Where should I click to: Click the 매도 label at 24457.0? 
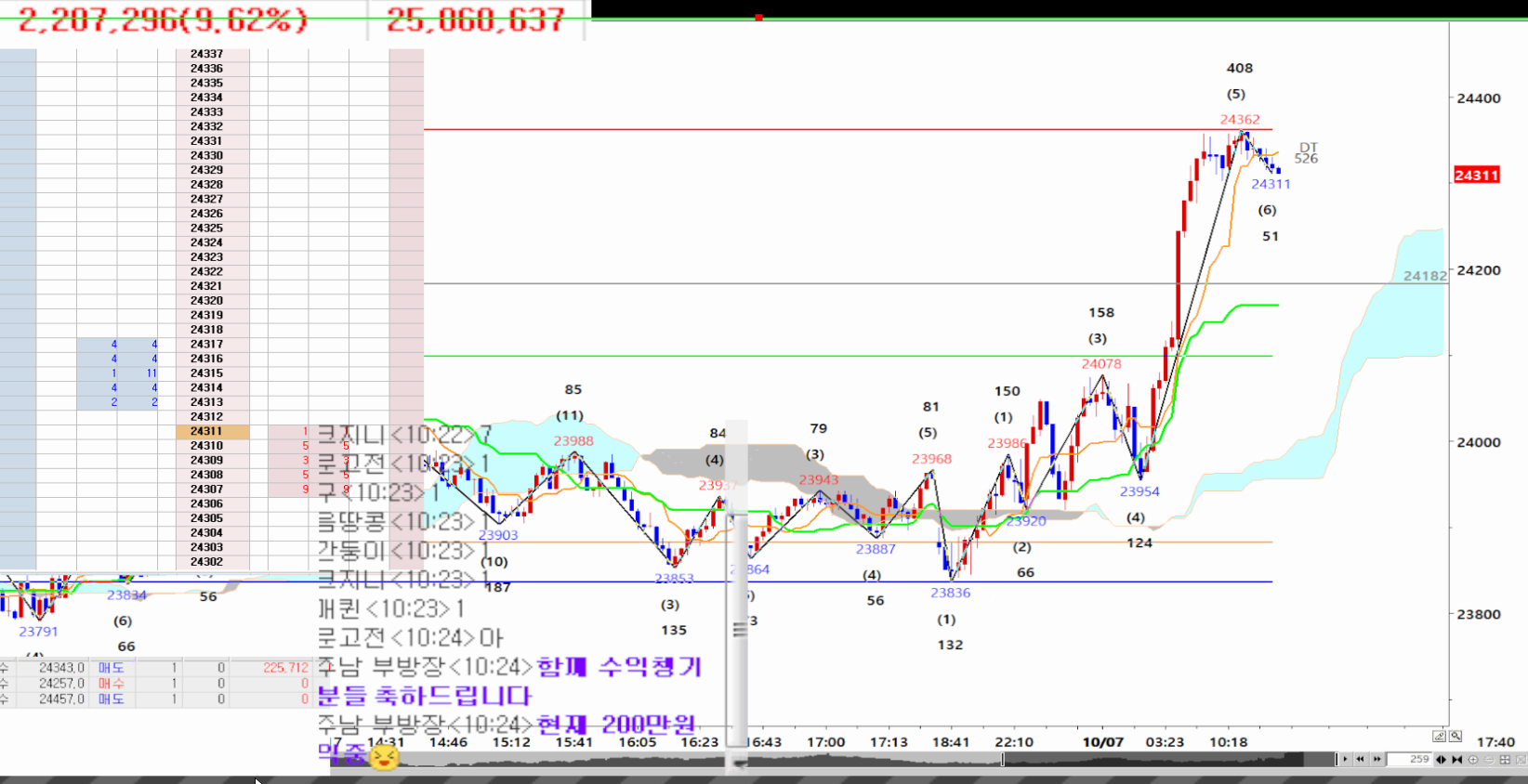pos(111,699)
